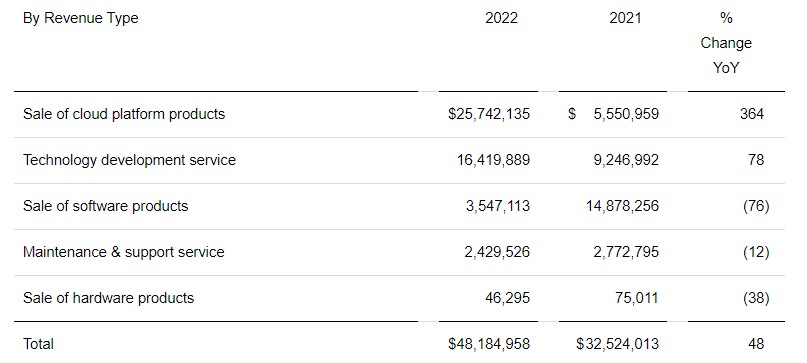Viewport: 807px width, 363px height.
Task: Click the % Change YoY header
Action: point(726,43)
